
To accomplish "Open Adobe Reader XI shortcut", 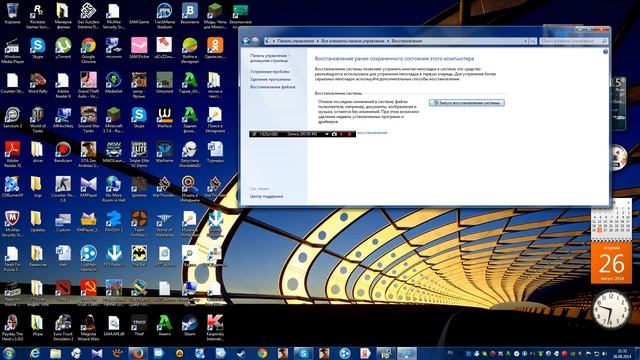I will [x=12, y=155].
